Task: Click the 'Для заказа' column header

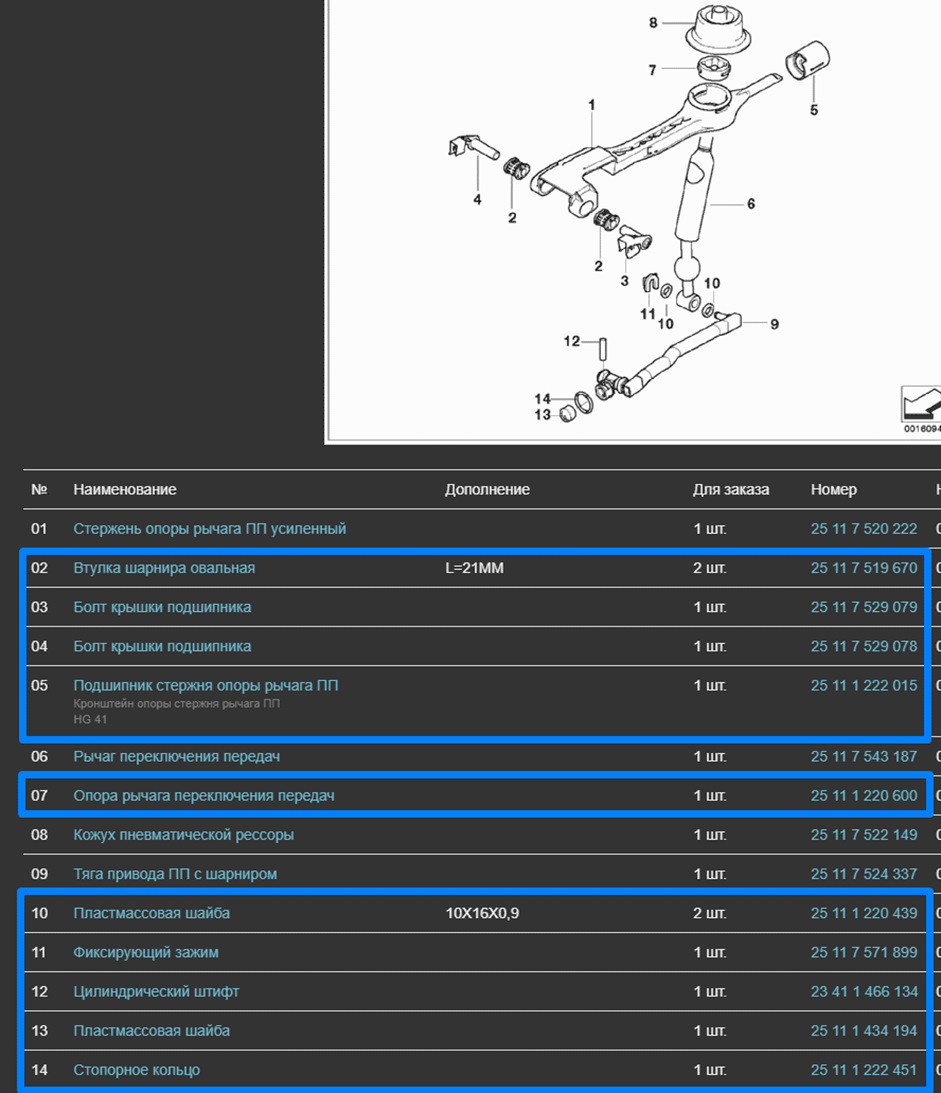Action: (x=730, y=489)
